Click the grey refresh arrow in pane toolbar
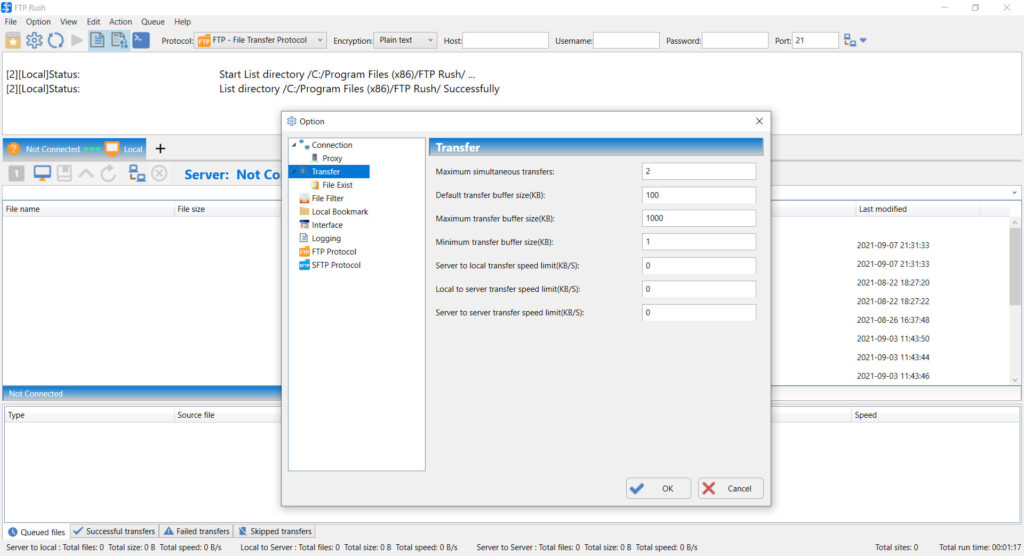This screenshot has height=556, width=1024. (x=108, y=173)
